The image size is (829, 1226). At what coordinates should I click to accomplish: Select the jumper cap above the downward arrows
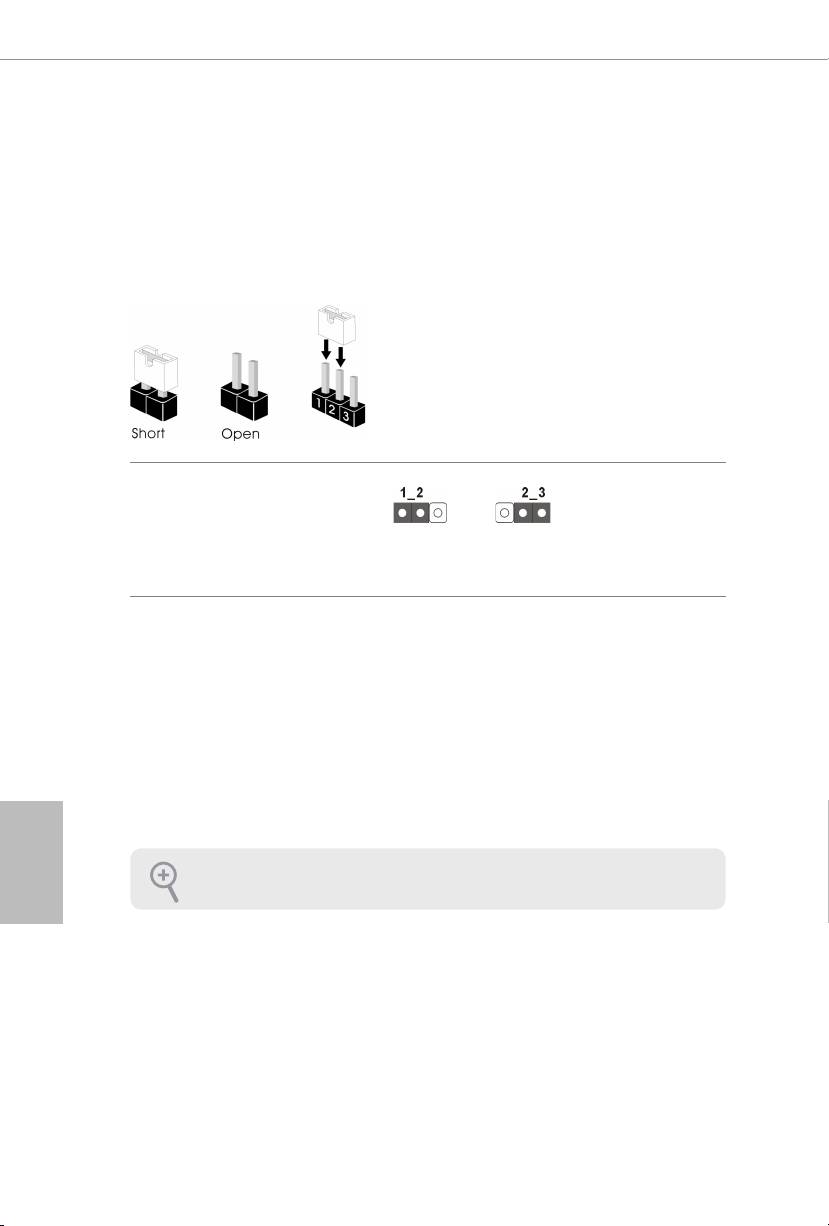[x=336, y=324]
